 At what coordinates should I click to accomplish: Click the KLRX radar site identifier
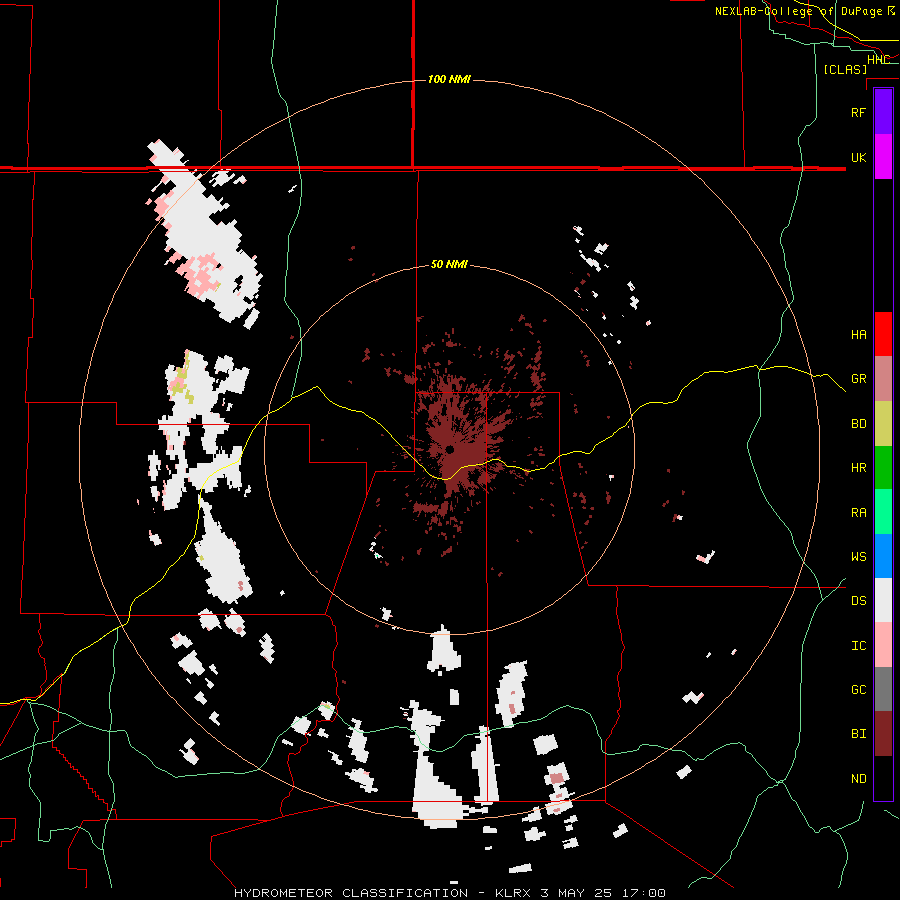[x=514, y=893]
